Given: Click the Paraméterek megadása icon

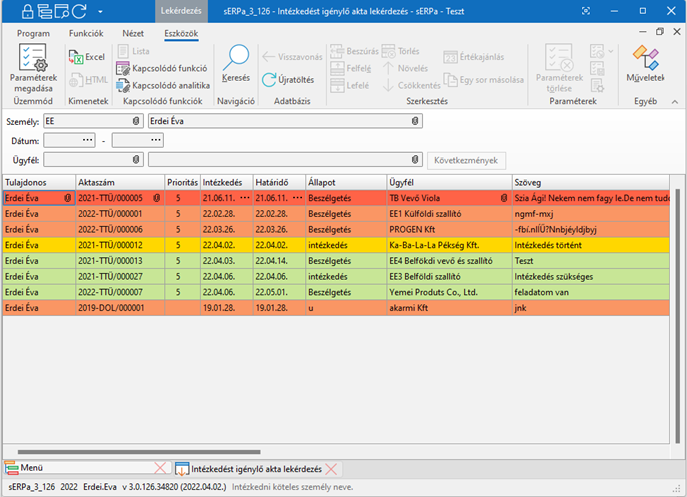Looking at the screenshot, I should coord(33,59).
